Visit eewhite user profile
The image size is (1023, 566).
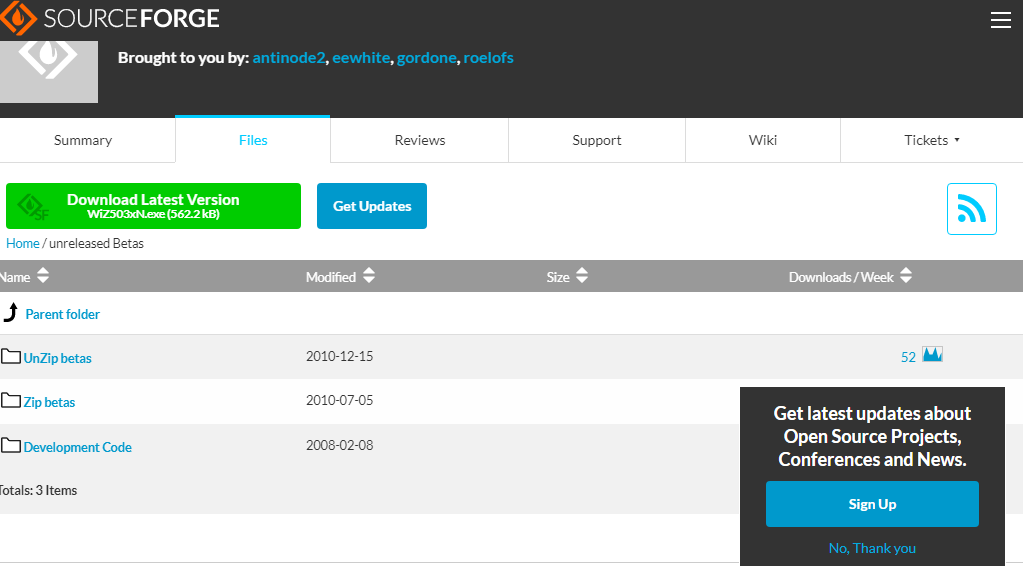(x=361, y=57)
